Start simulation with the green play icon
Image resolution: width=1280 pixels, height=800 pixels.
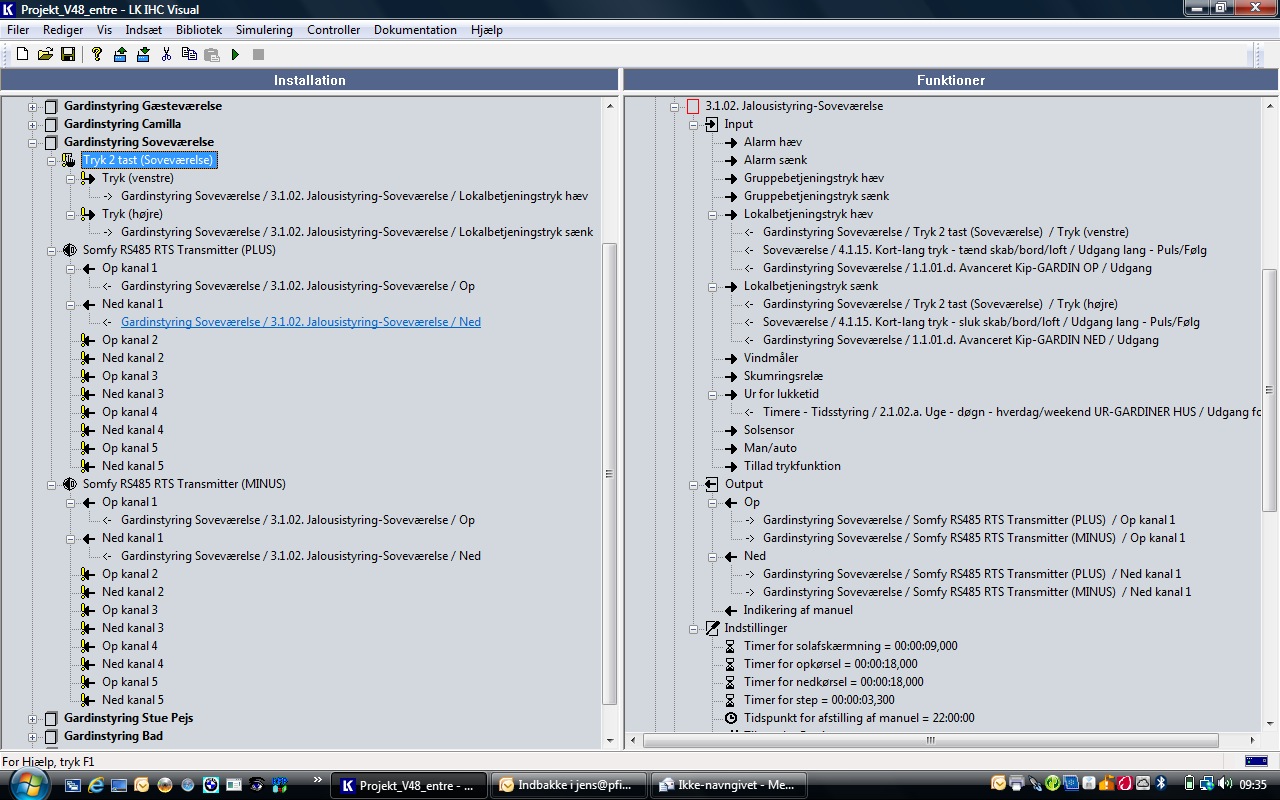coord(235,54)
